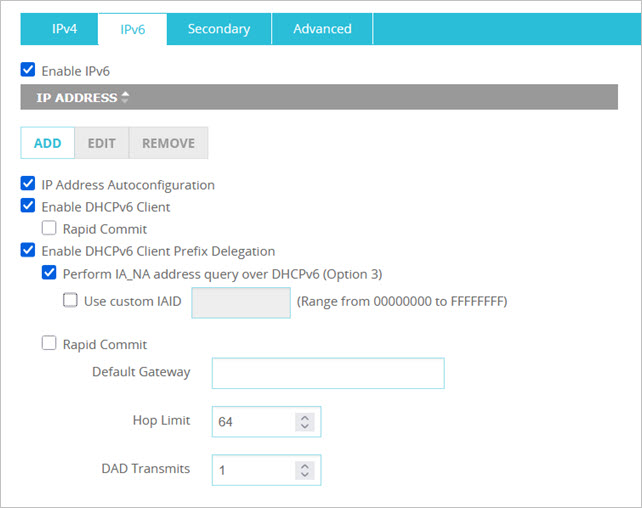This screenshot has width=642, height=508.
Task: Decrease Hop Limit with down arrow
Action: tap(305, 427)
